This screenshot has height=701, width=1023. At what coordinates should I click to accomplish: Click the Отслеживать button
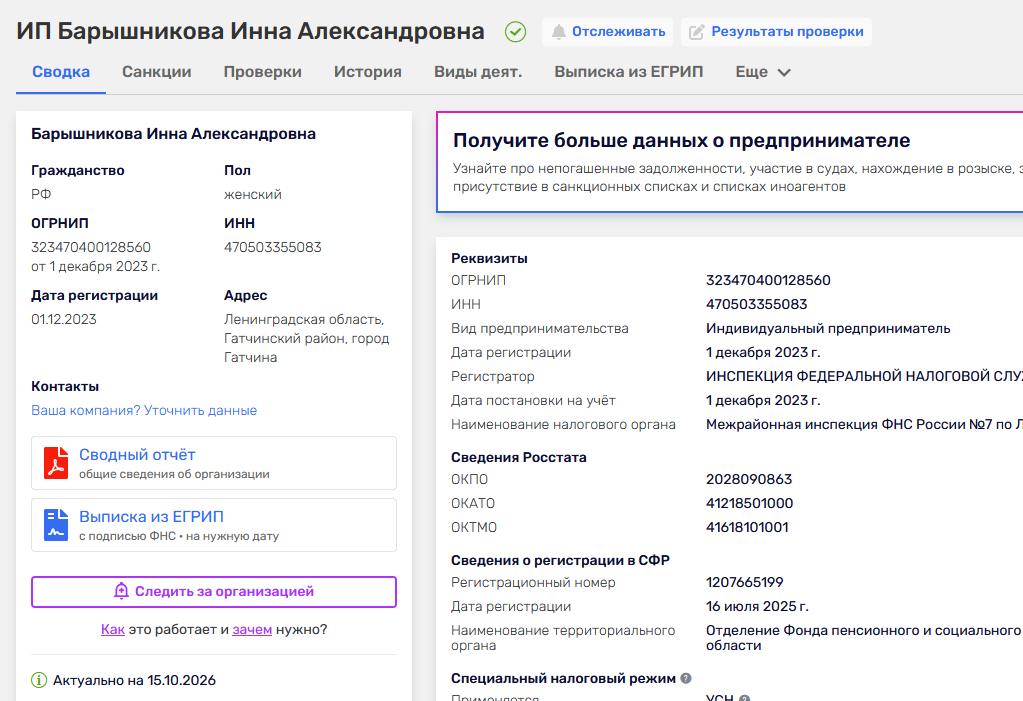click(x=607, y=32)
